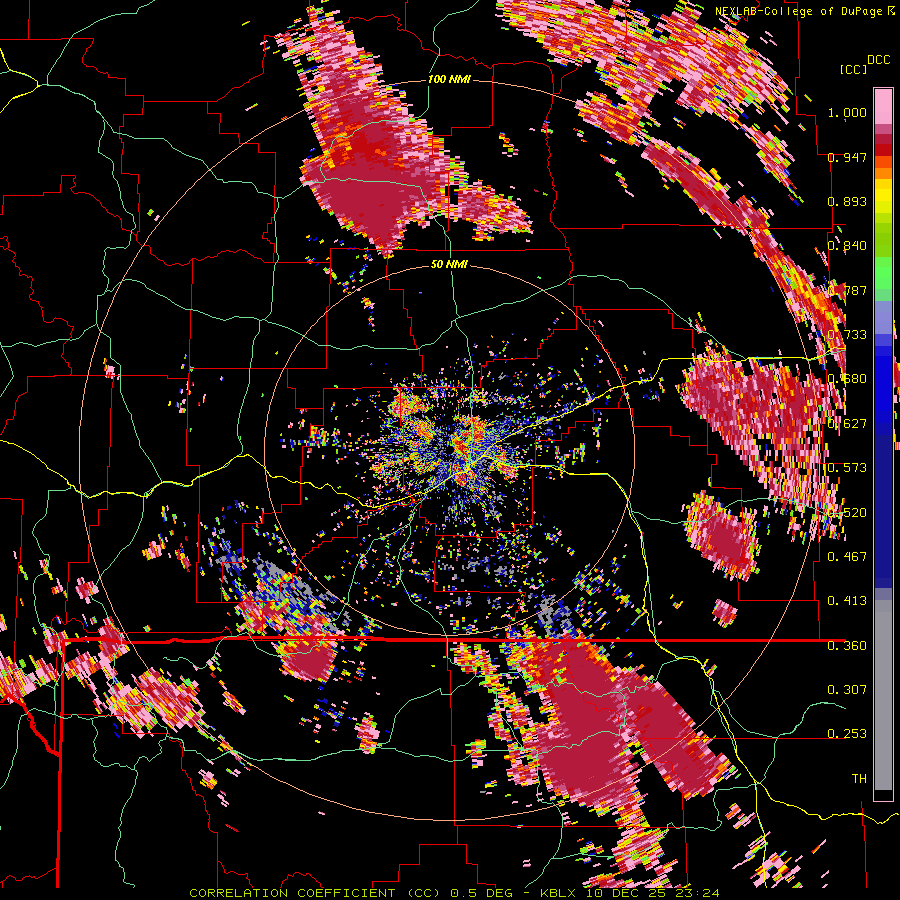The height and width of the screenshot is (900, 900).
Task: Click the [CC] units label
Action: [853, 69]
